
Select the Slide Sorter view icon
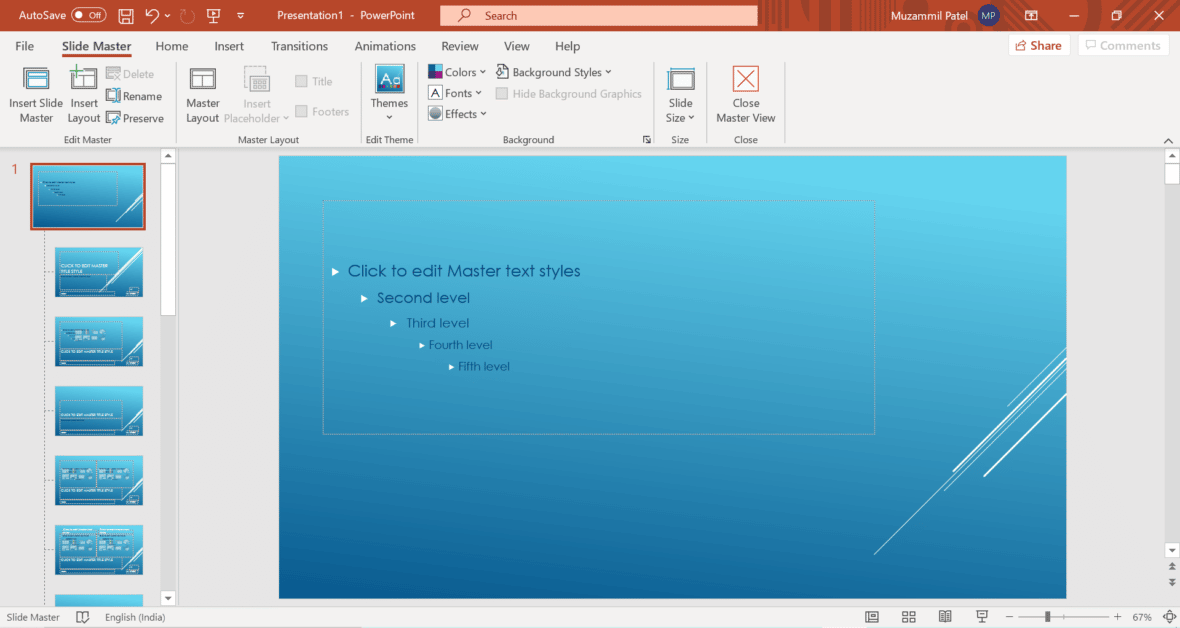click(x=908, y=617)
